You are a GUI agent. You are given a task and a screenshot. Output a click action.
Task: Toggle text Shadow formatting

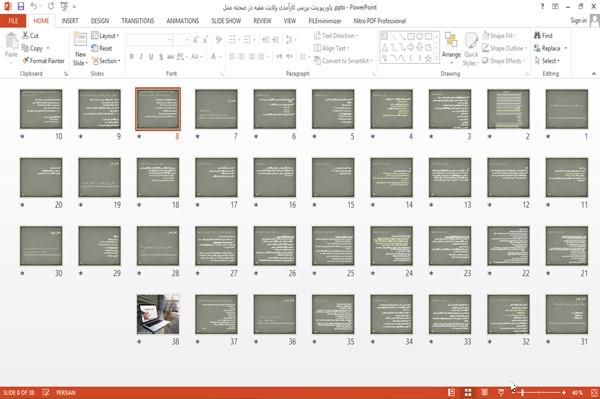tap(161, 57)
